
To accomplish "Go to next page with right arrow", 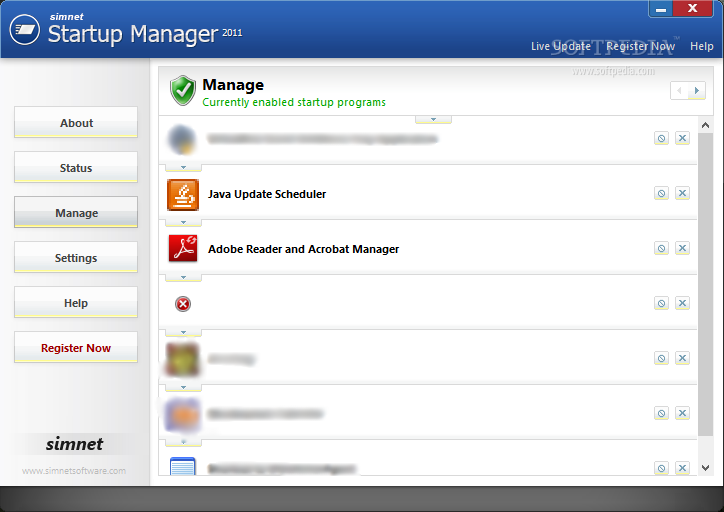I will click(697, 90).
